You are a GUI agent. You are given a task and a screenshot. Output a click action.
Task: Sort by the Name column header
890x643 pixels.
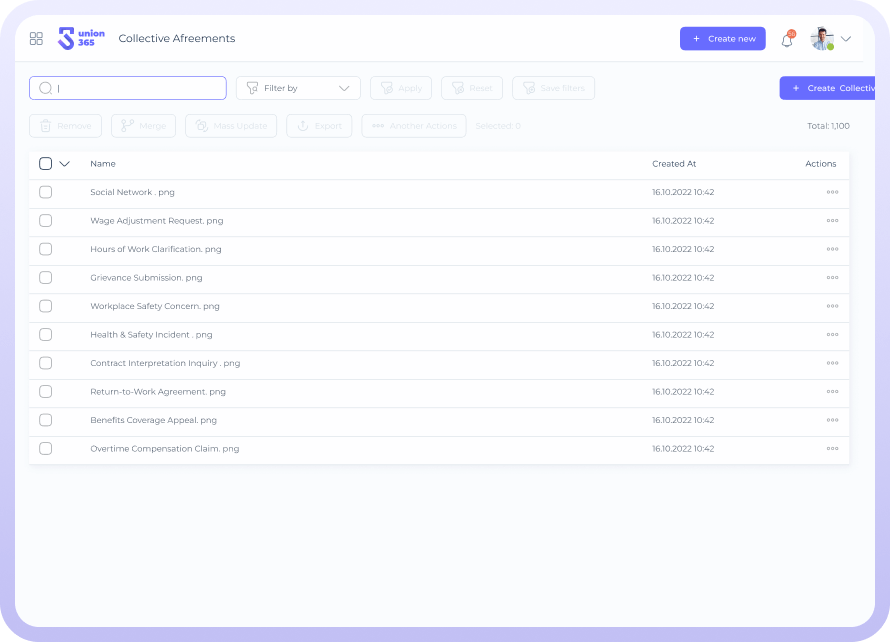[103, 164]
